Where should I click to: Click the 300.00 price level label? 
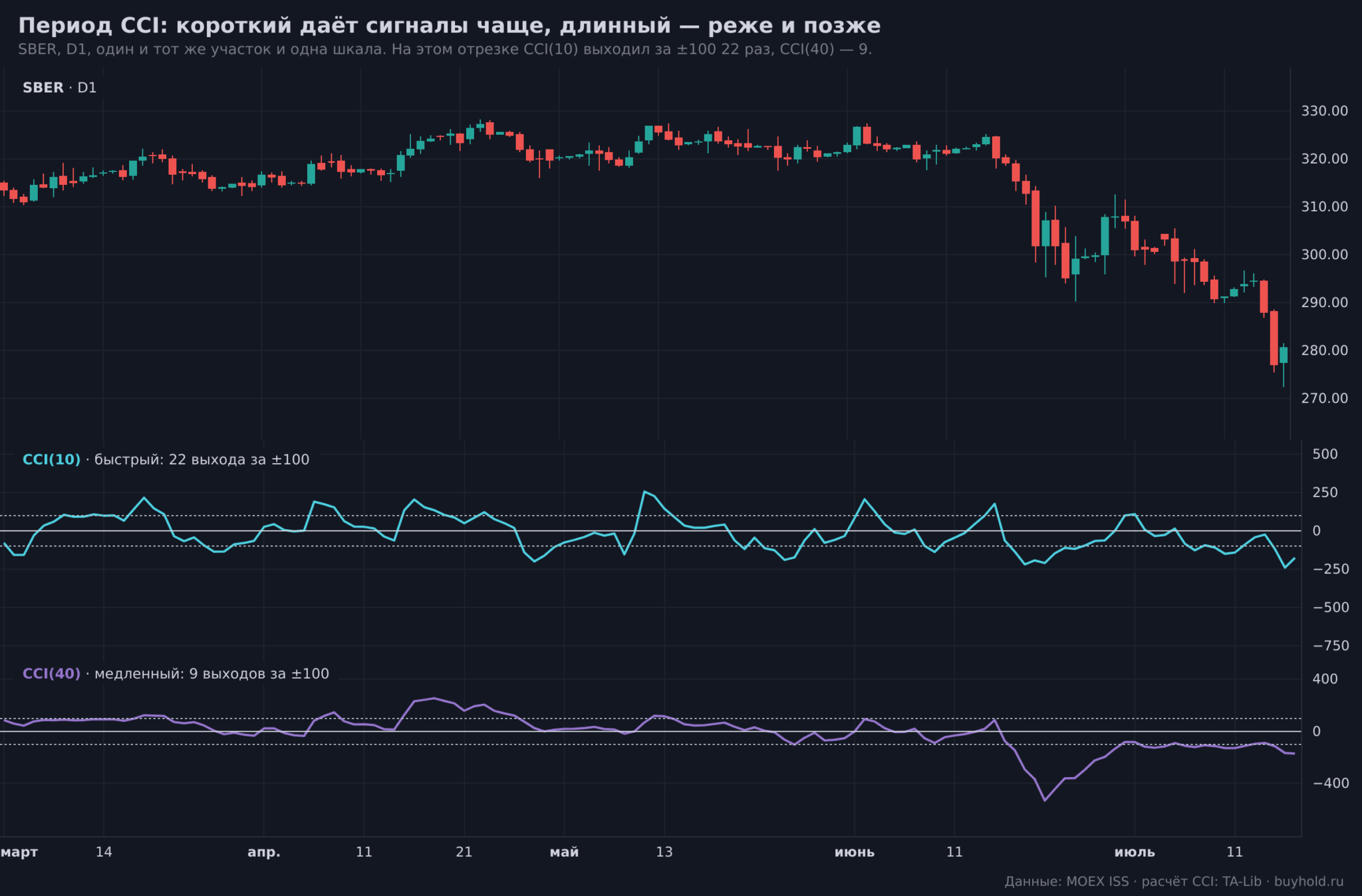1324,255
